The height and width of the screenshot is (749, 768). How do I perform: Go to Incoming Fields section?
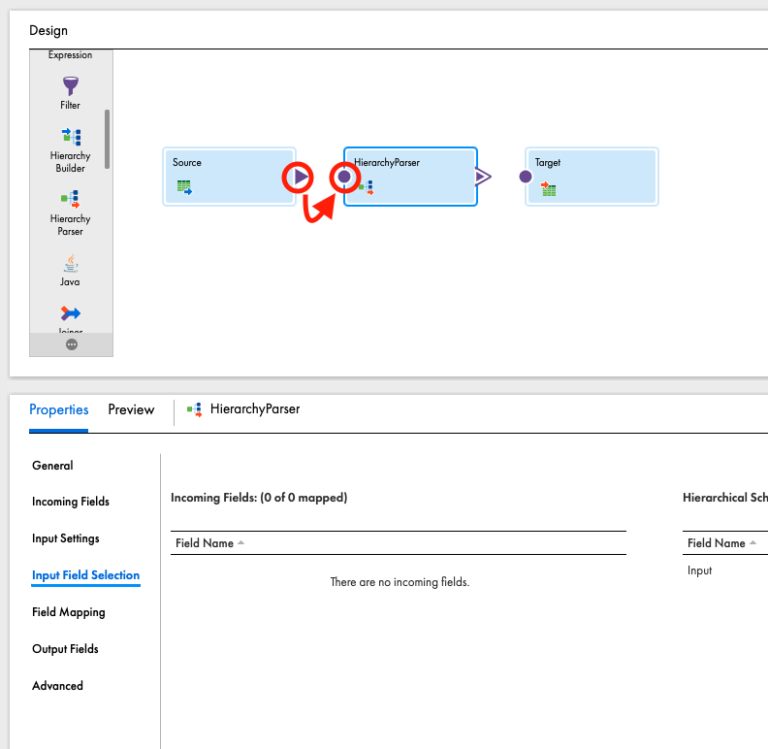(70, 502)
